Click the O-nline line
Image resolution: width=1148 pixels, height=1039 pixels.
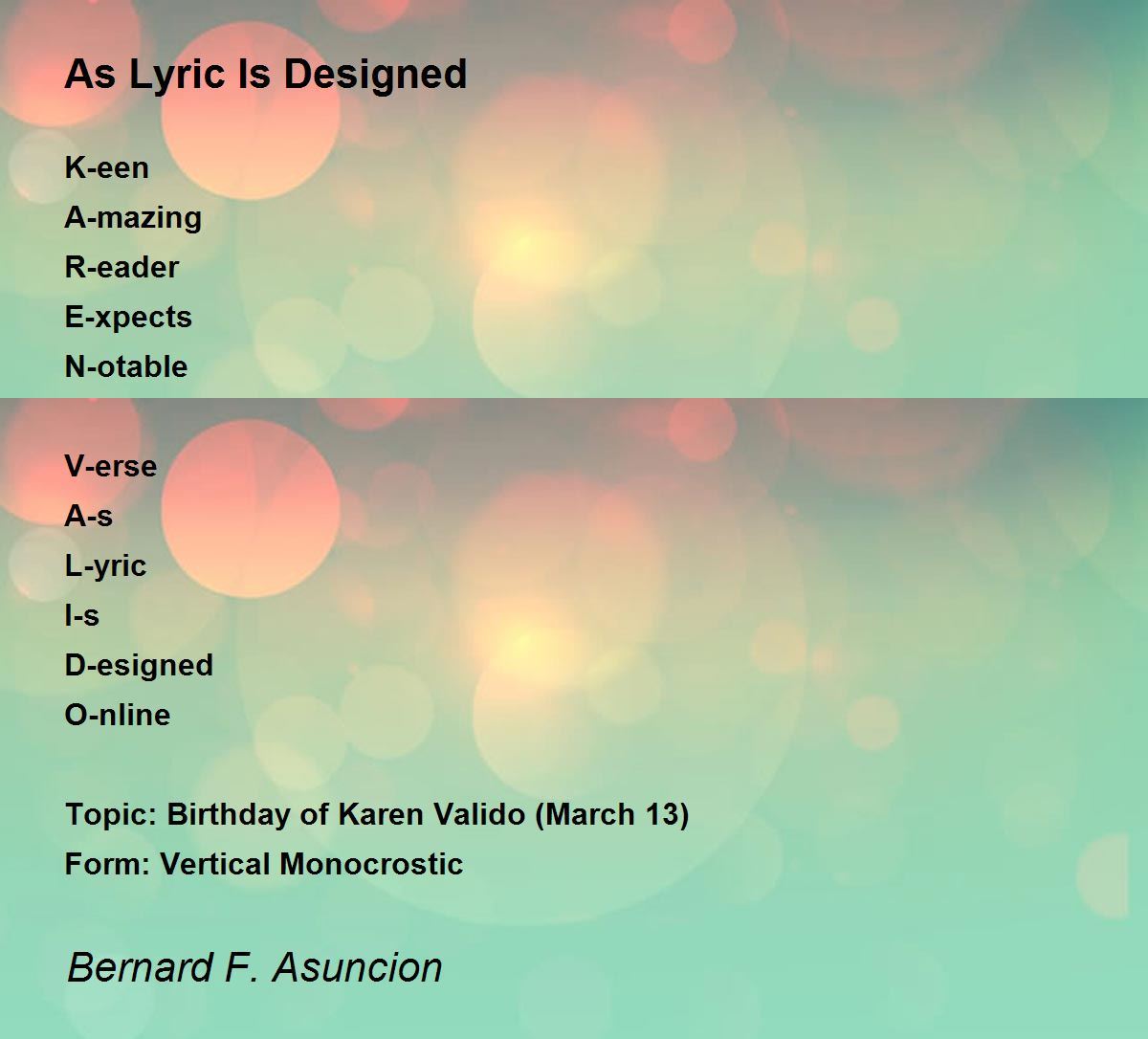tap(118, 715)
